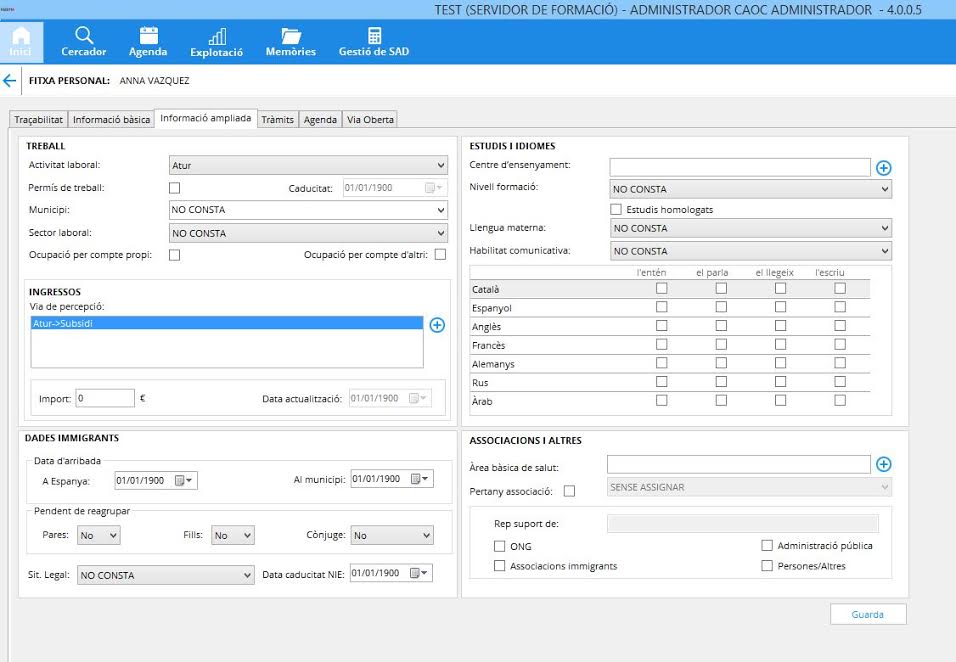
Task: Add a new Via de percepció entry
Action: click(437, 325)
